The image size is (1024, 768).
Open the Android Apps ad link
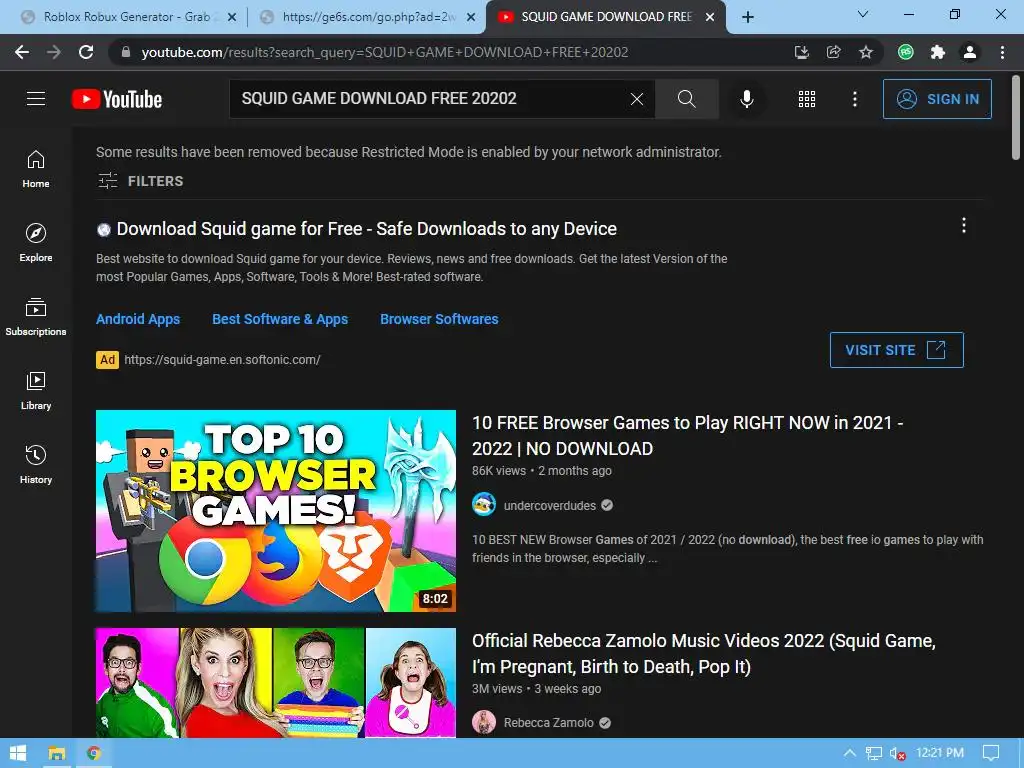tap(138, 319)
